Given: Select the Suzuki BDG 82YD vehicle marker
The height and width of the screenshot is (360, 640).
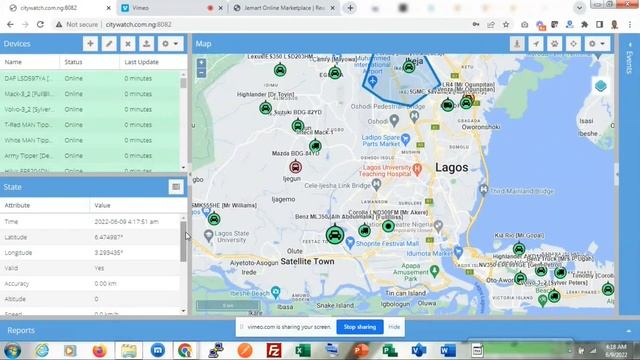Looking at the screenshot, I should (298, 126).
